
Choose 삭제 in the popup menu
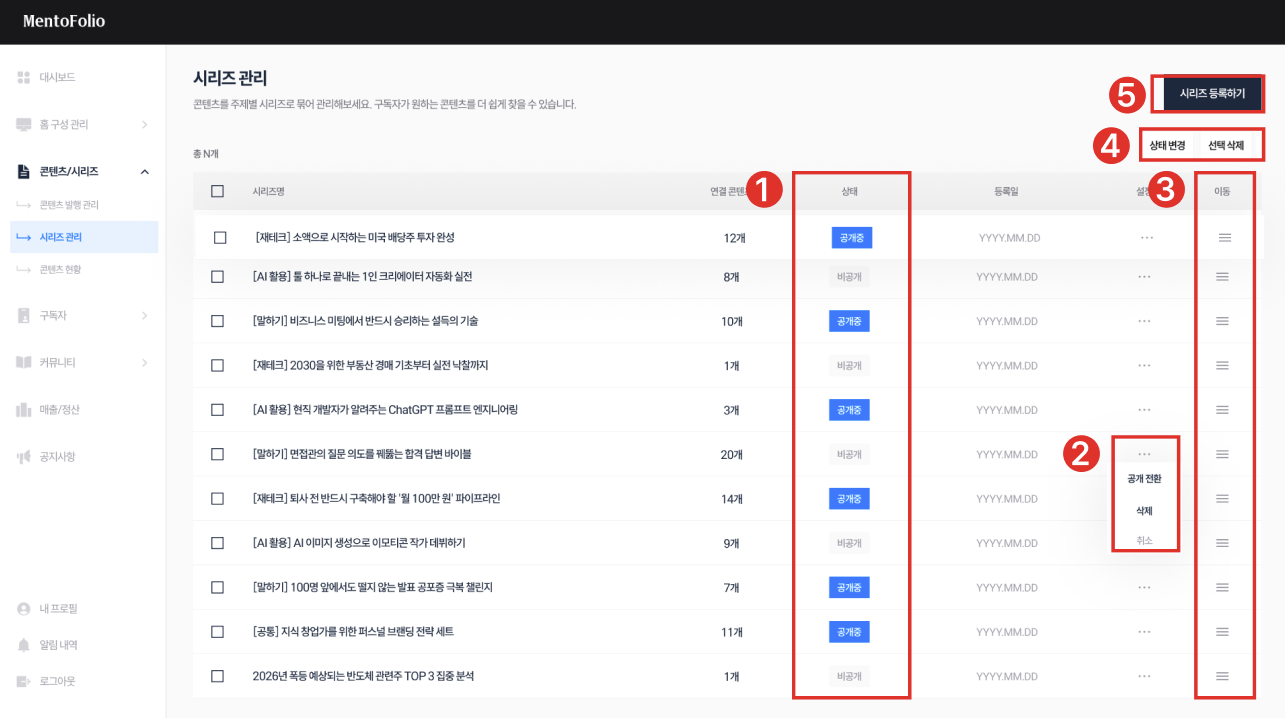1144,510
